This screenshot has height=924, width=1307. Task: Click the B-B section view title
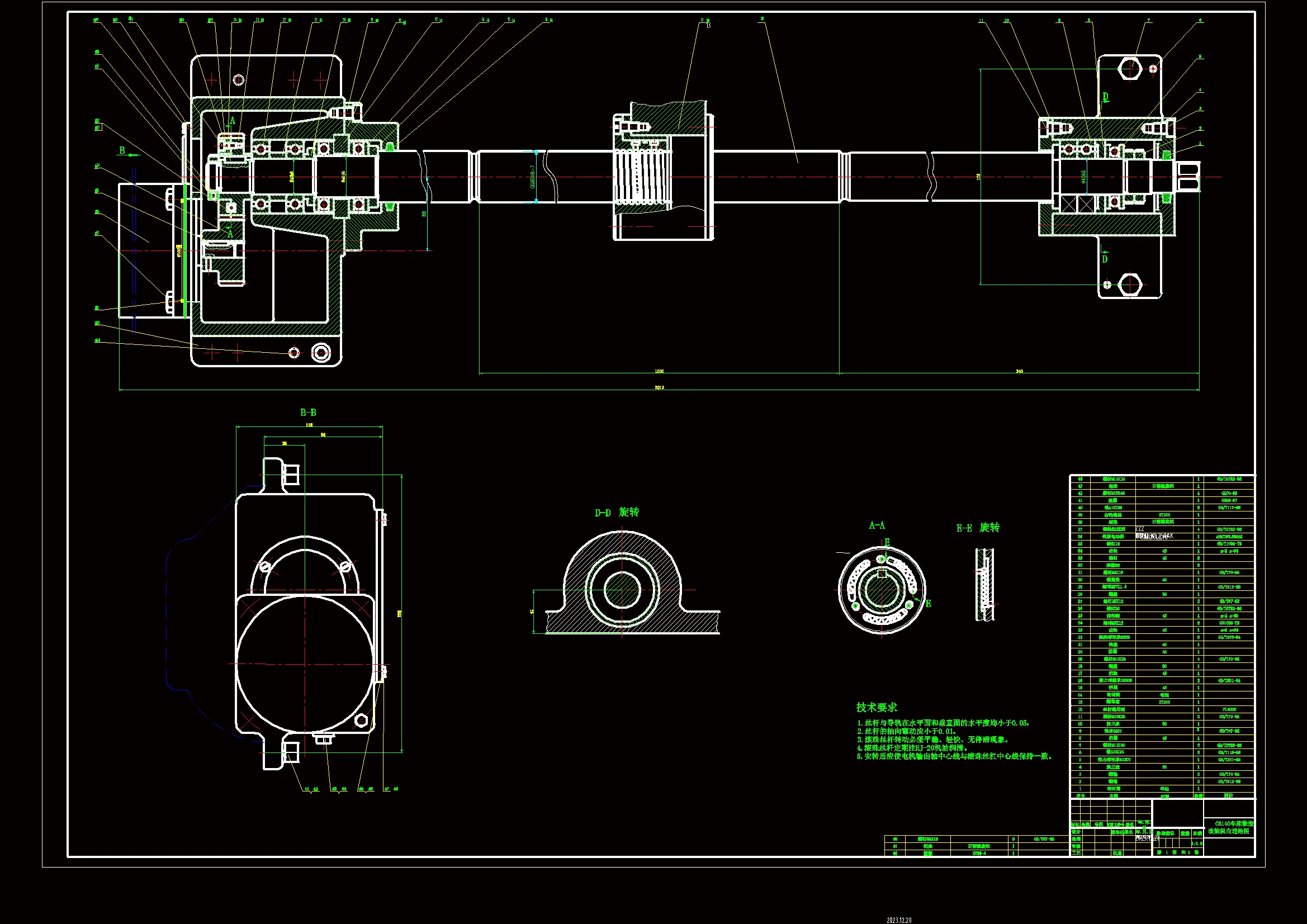308,413
